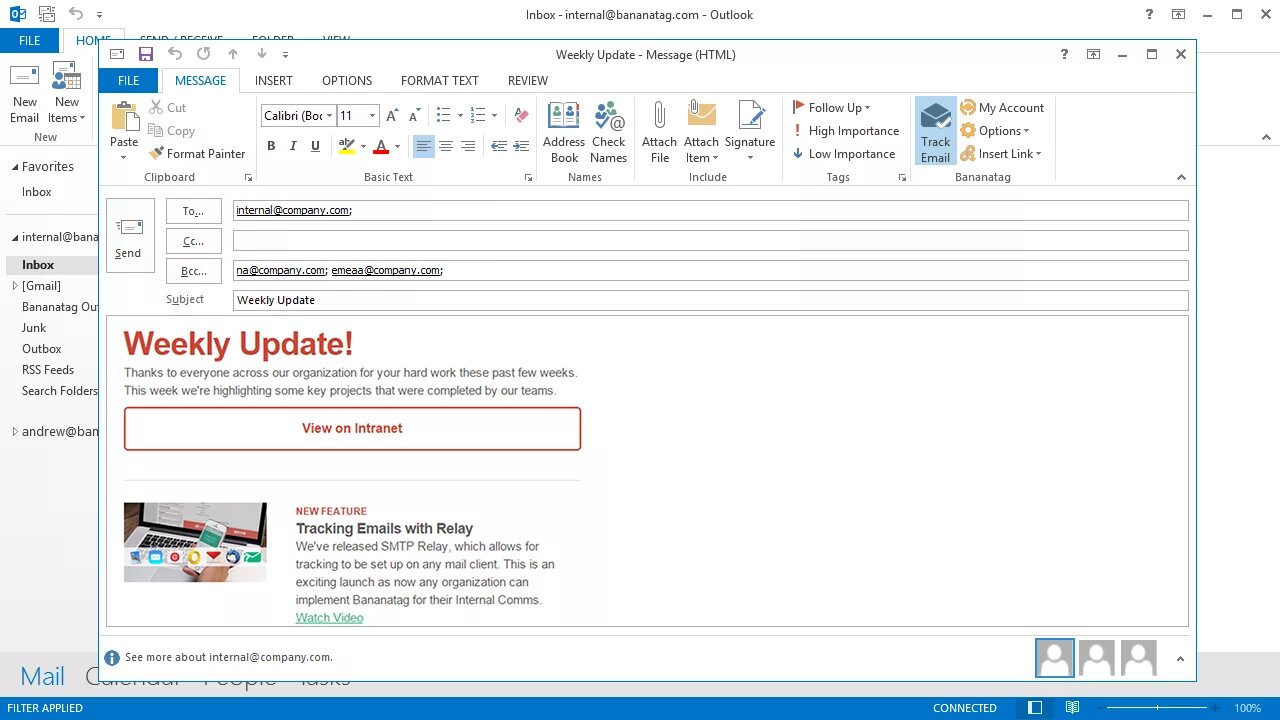The height and width of the screenshot is (720, 1280).
Task: Click Normal view icon in status bar
Action: coord(1036,708)
